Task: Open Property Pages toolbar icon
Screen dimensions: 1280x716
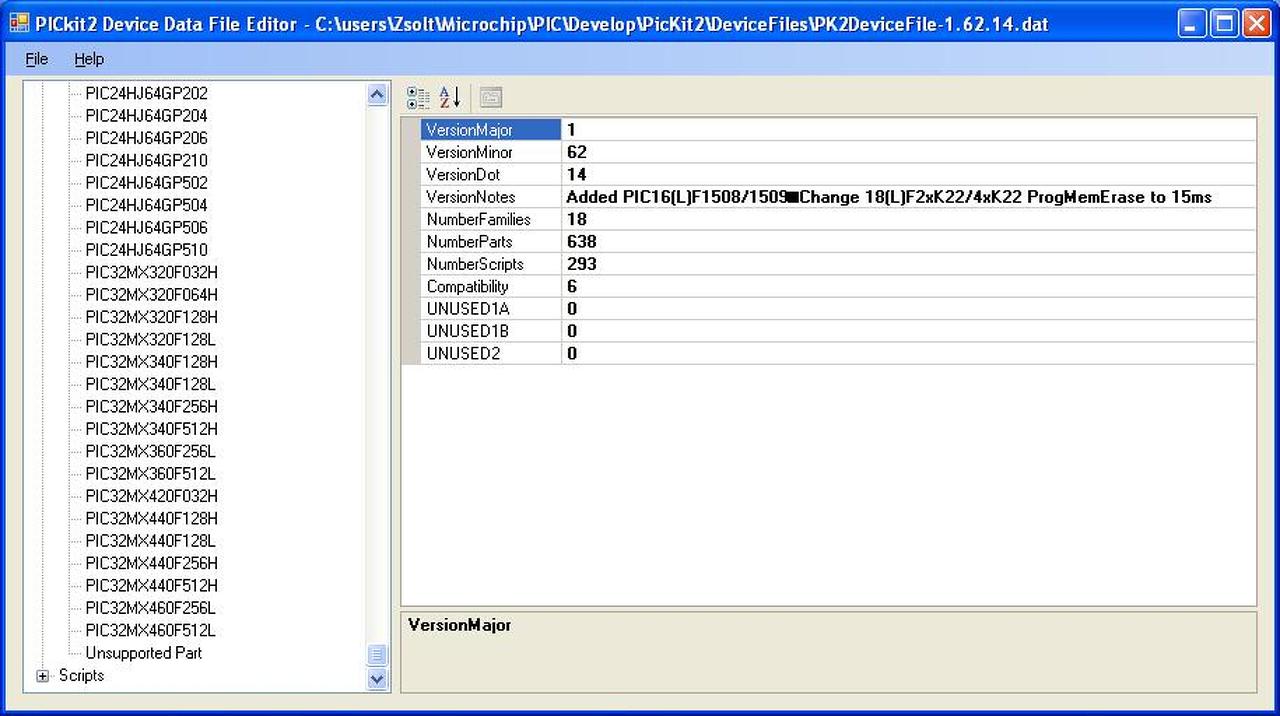Action: [x=490, y=97]
